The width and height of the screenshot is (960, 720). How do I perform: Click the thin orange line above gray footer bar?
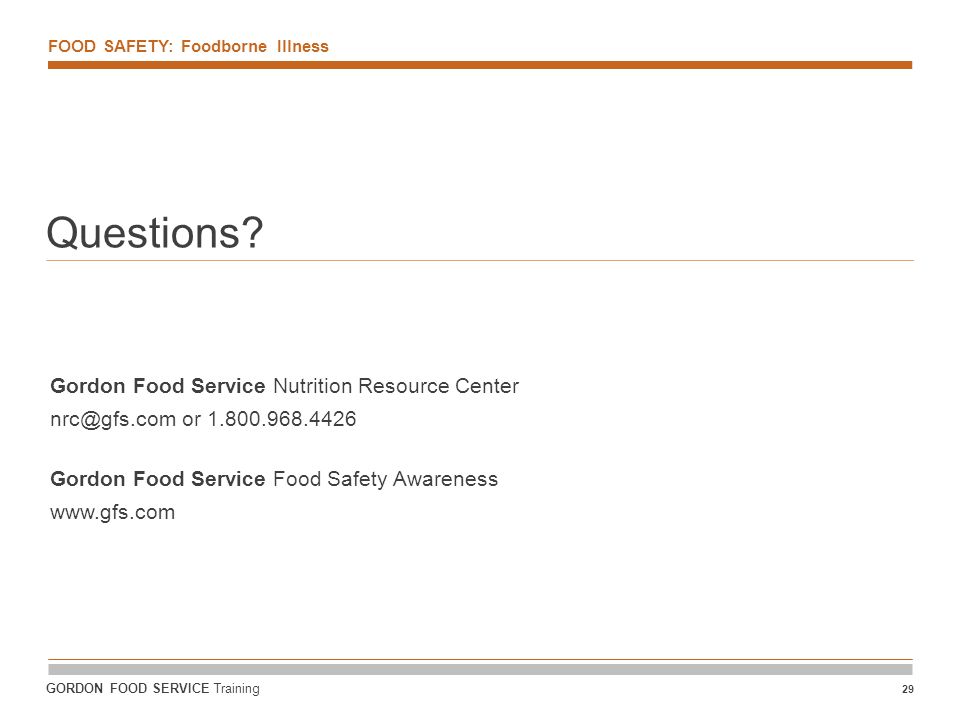pyautogui.click(x=480, y=659)
